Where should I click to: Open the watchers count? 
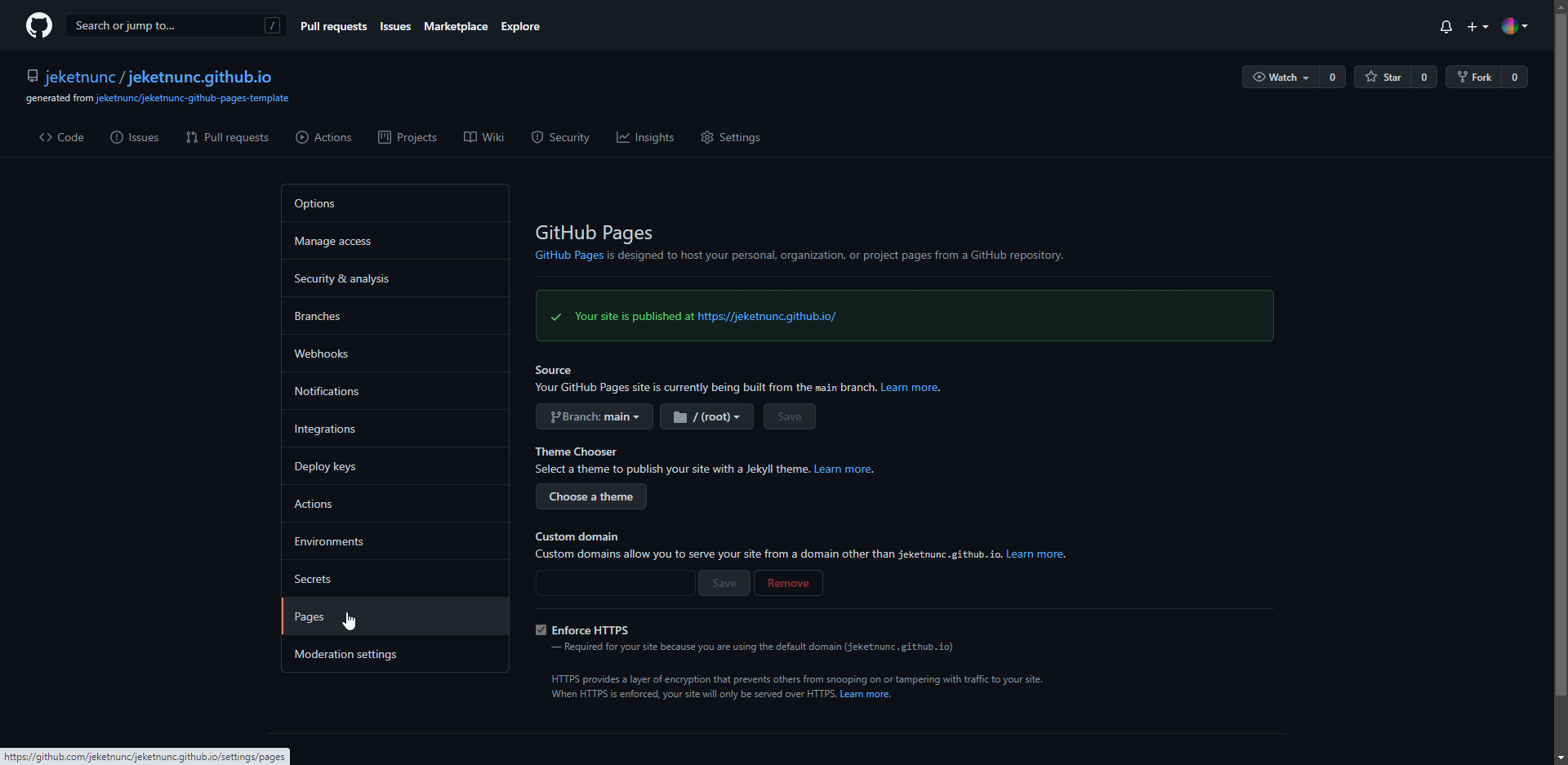coord(1332,77)
